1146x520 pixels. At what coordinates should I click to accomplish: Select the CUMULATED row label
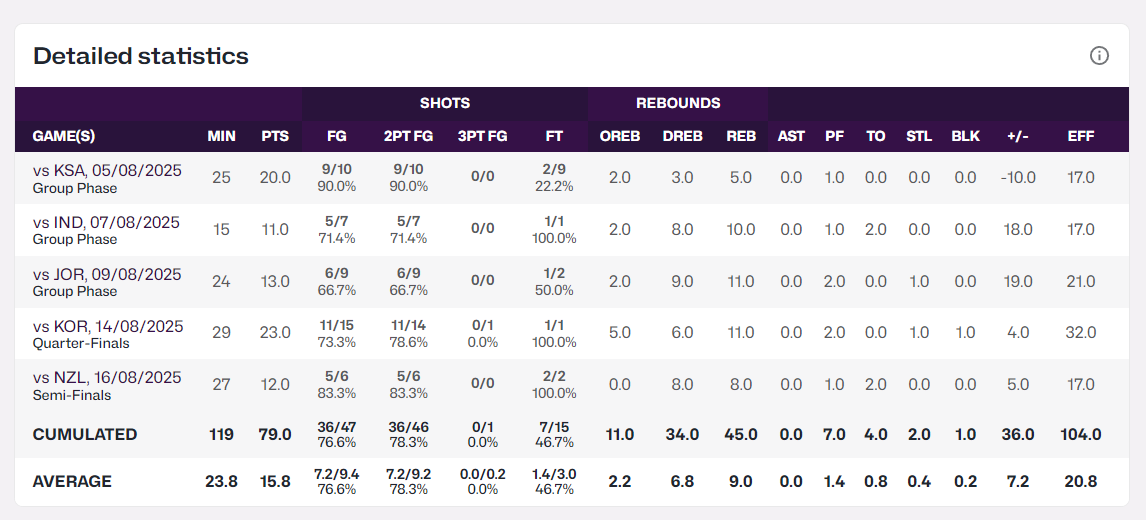pyautogui.click(x=85, y=434)
